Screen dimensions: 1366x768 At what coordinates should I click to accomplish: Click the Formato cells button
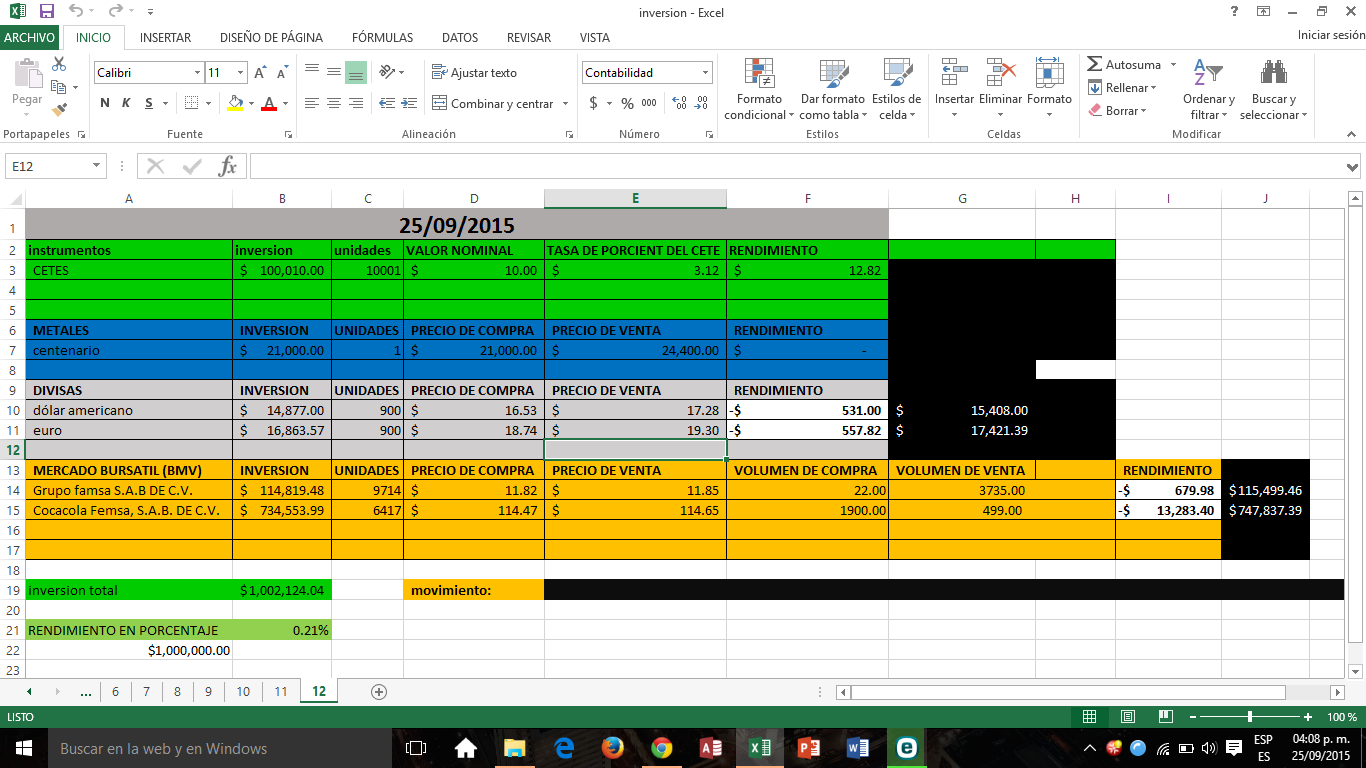pyautogui.click(x=1049, y=88)
